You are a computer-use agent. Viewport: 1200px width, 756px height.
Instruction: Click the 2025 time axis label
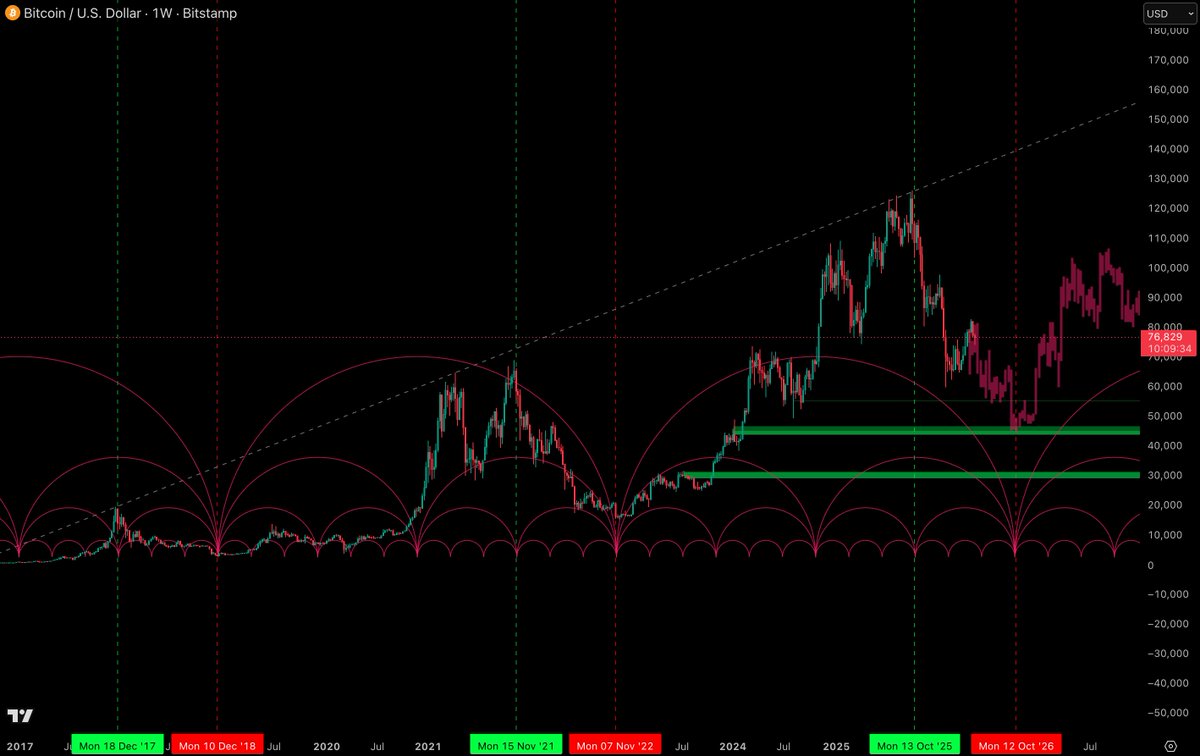(x=836, y=746)
